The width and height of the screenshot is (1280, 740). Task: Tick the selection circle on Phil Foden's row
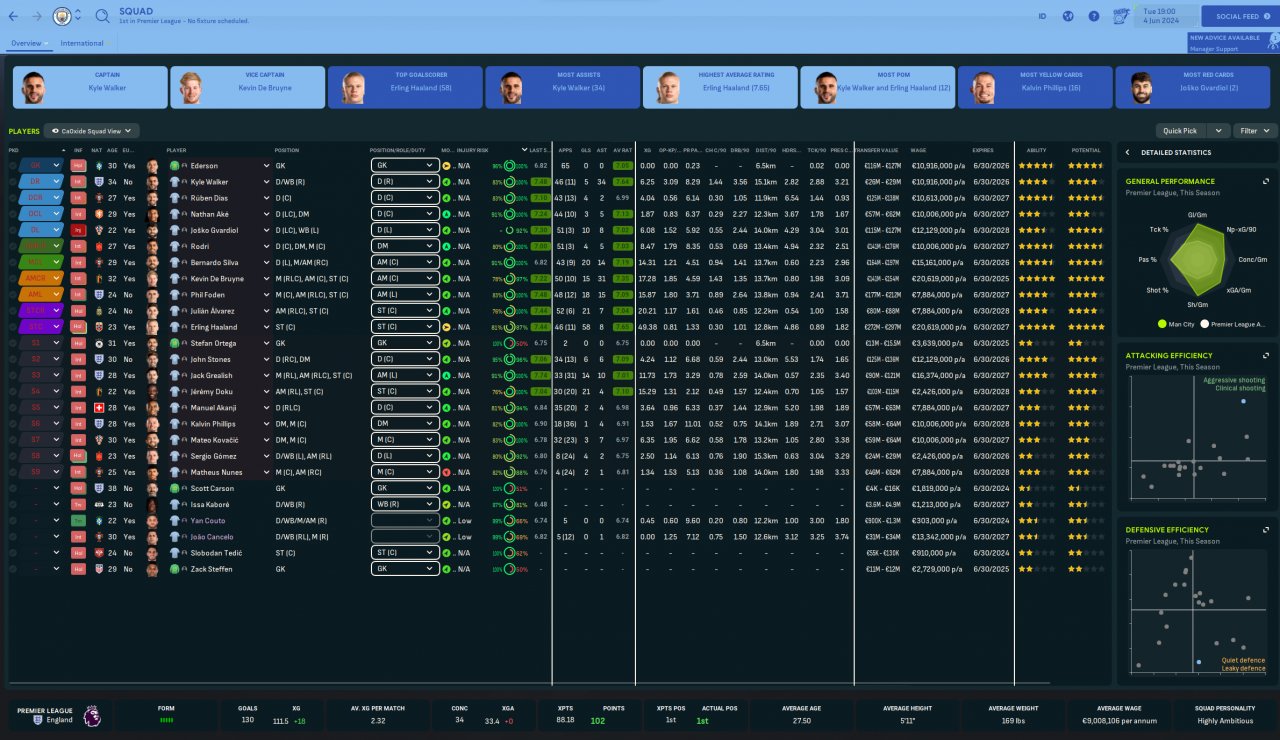point(14,295)
